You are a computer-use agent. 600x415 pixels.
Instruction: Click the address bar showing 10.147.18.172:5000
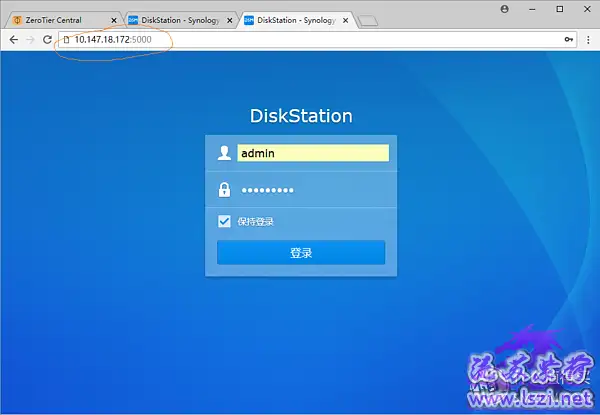[x=317, y=39]
